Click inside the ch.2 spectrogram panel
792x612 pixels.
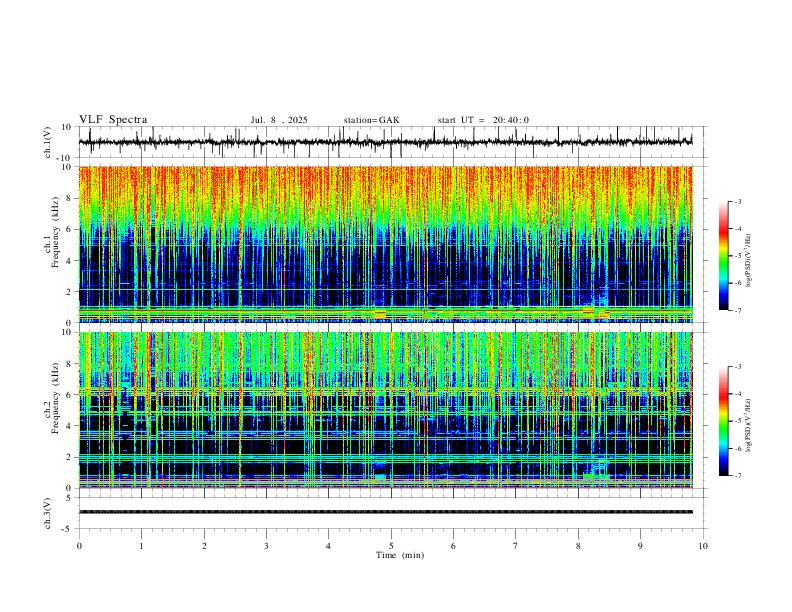click(x=385, y=410)
